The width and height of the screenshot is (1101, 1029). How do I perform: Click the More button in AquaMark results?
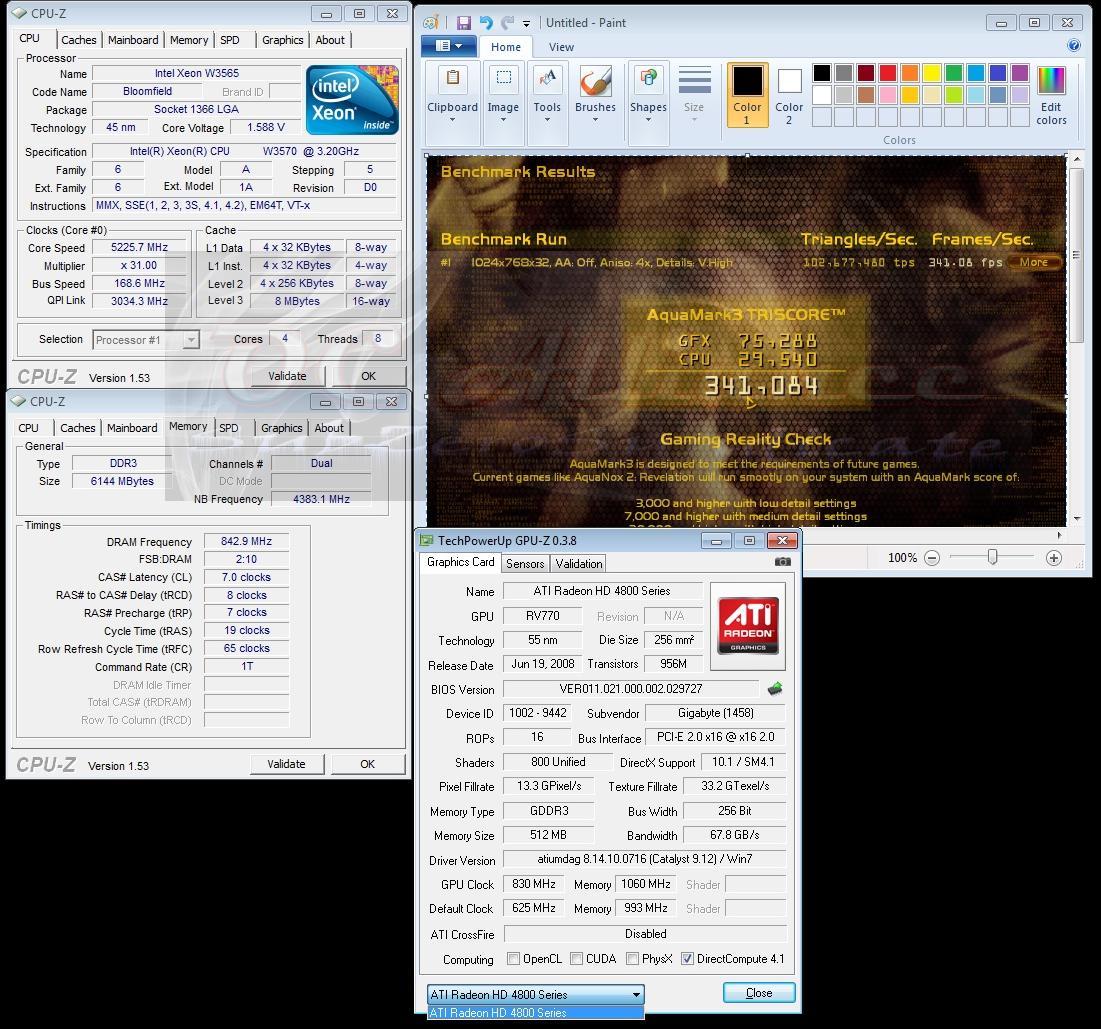[x=1034, y=262]
